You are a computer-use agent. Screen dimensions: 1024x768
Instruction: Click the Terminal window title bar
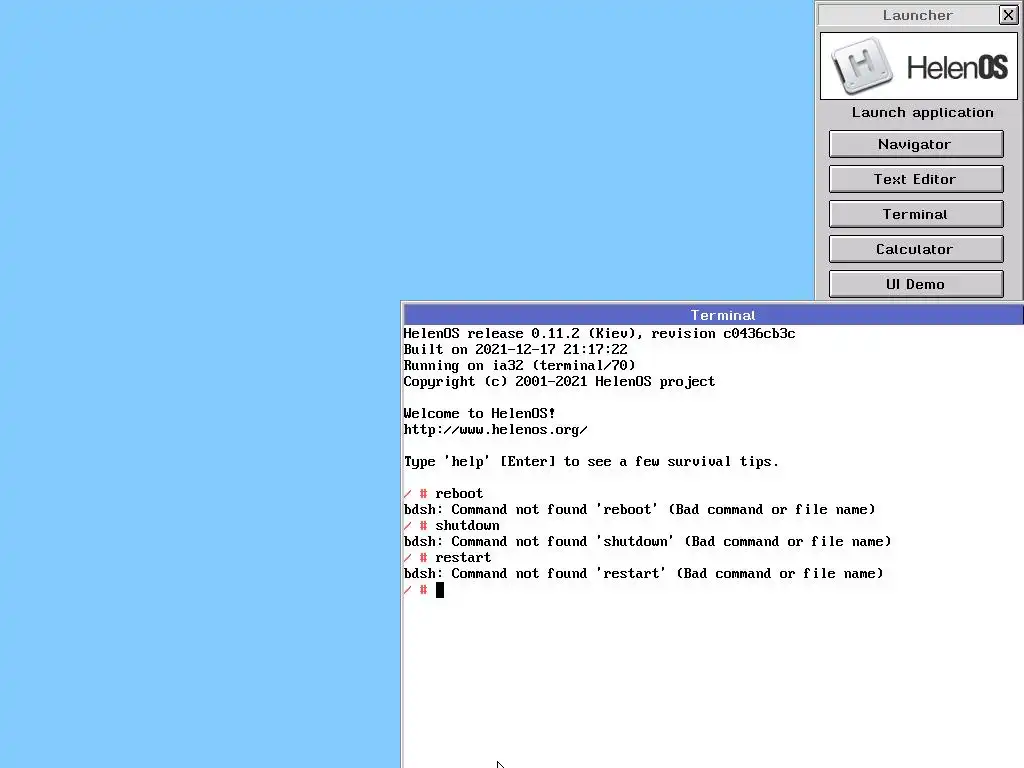(713, 315)
